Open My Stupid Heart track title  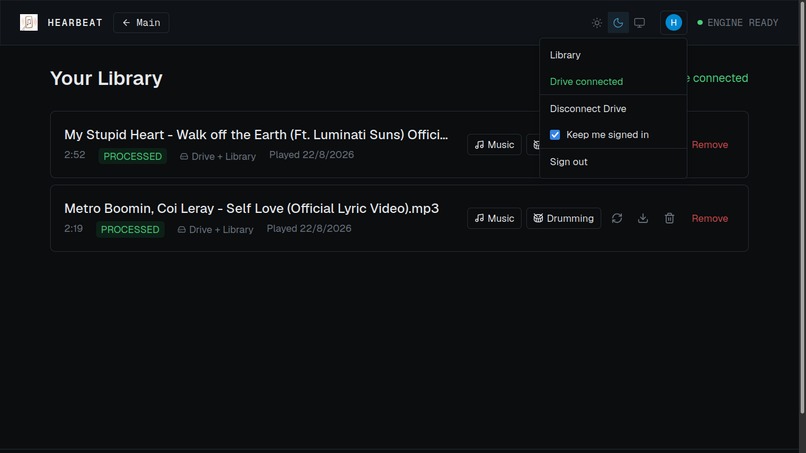tap(256, 135)
